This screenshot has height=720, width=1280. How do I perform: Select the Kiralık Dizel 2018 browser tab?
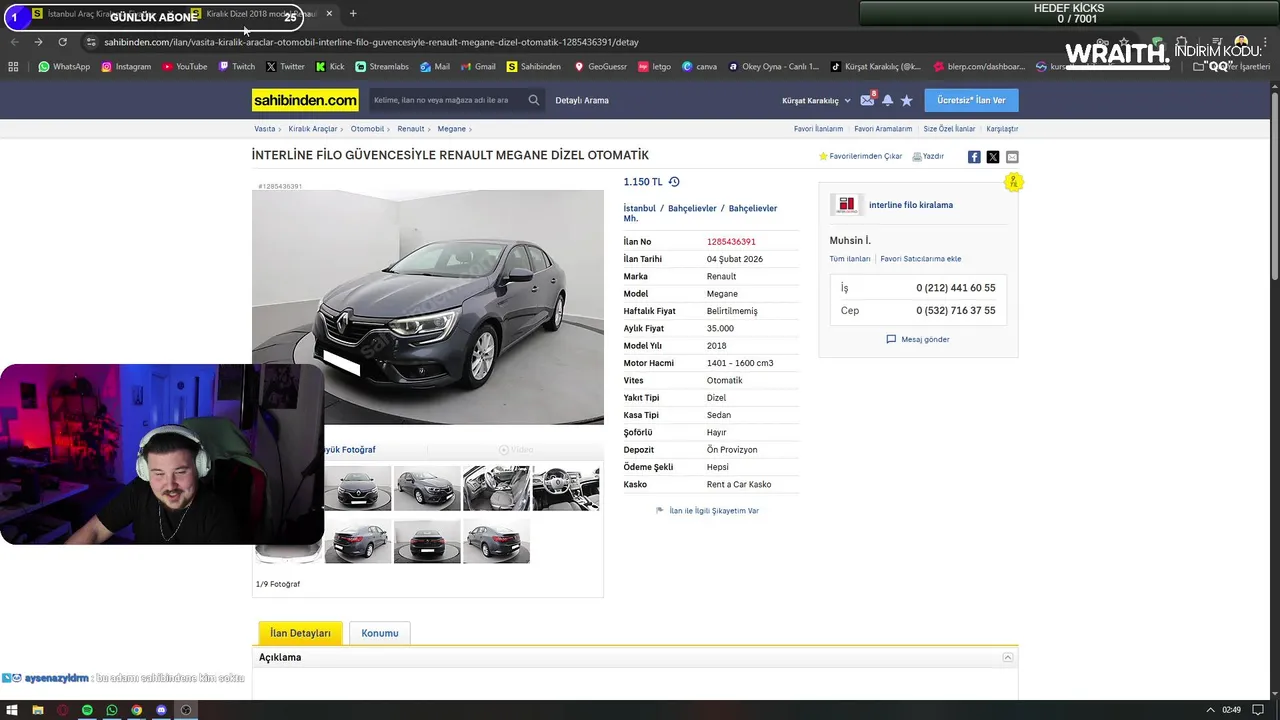(262, 14)
